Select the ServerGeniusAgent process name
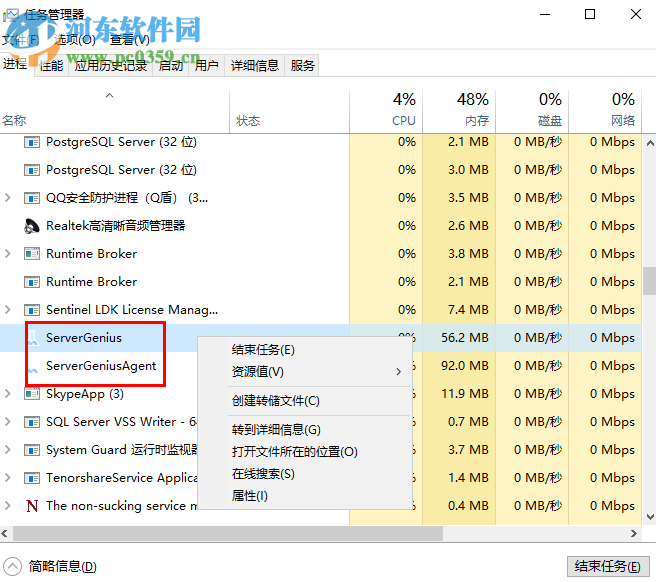 (x=101, y=366)
